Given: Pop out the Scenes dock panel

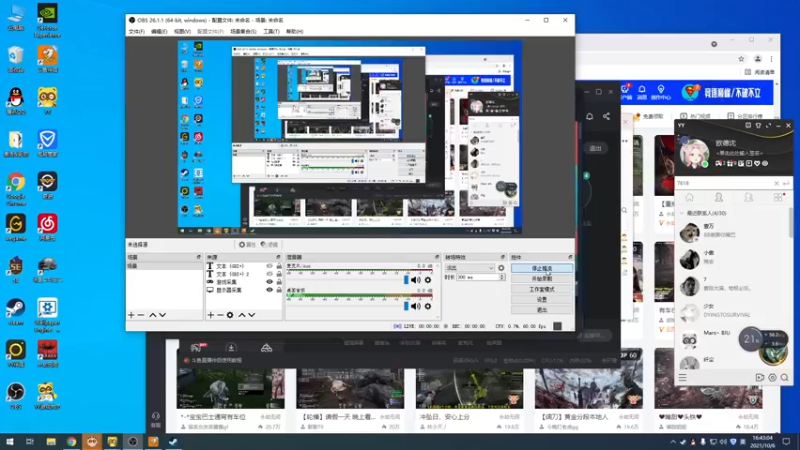Looking at the screenshot, I should click(x=198, y=257).
